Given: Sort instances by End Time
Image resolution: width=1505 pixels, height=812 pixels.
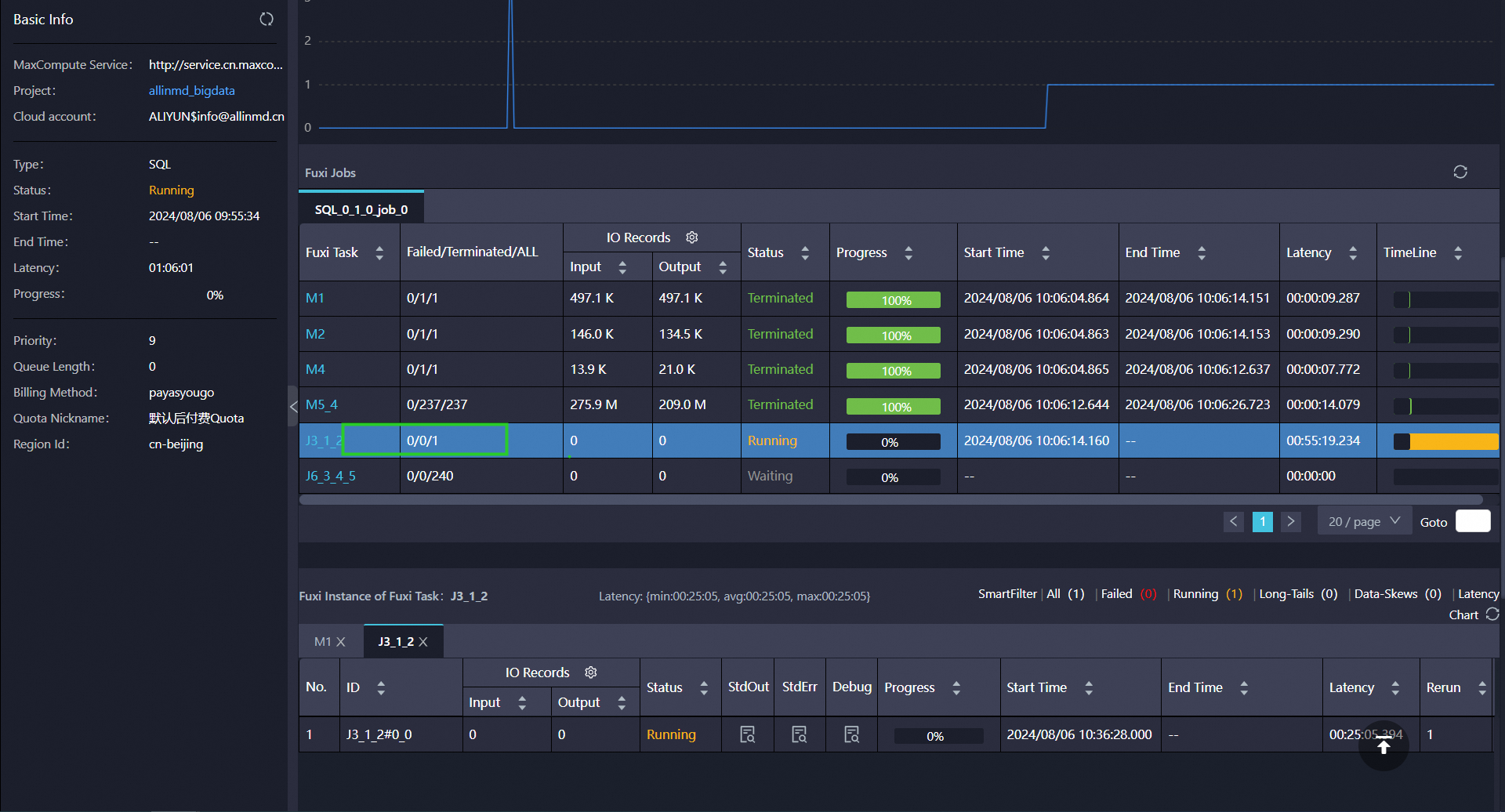Looking at the screenshot, I should (1244, 687).
